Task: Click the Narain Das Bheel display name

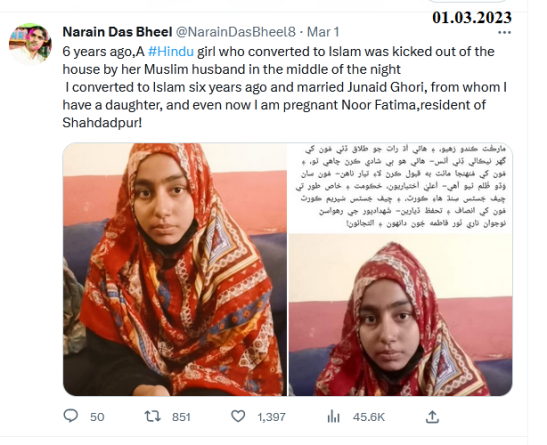Action: click(x=117, y=32)
